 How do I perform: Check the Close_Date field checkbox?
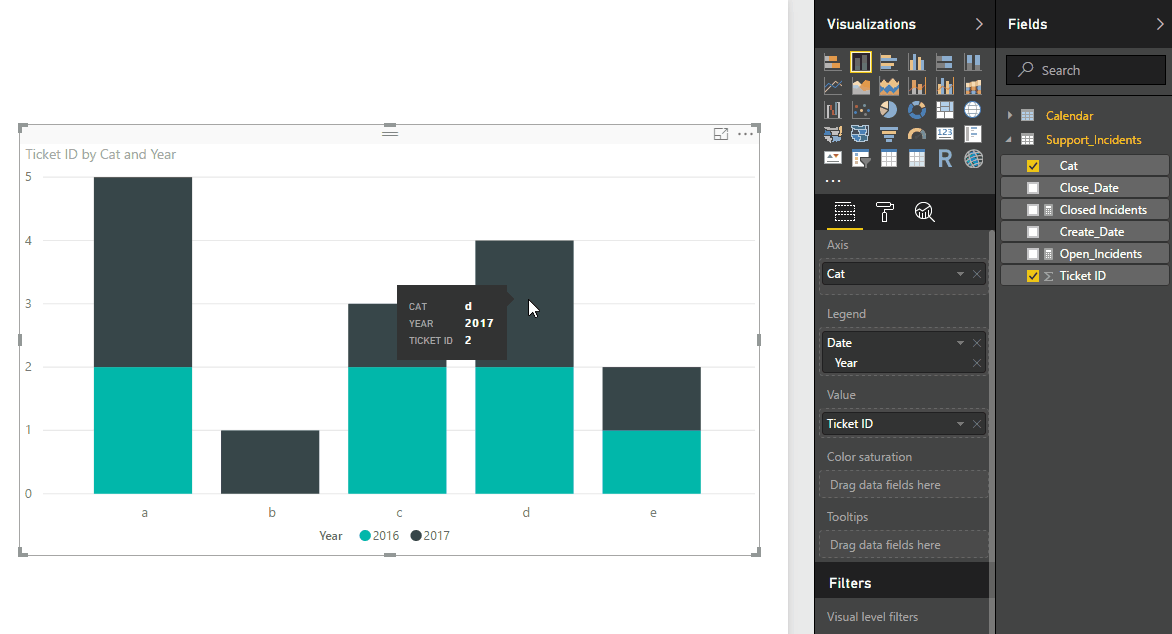1033,188
